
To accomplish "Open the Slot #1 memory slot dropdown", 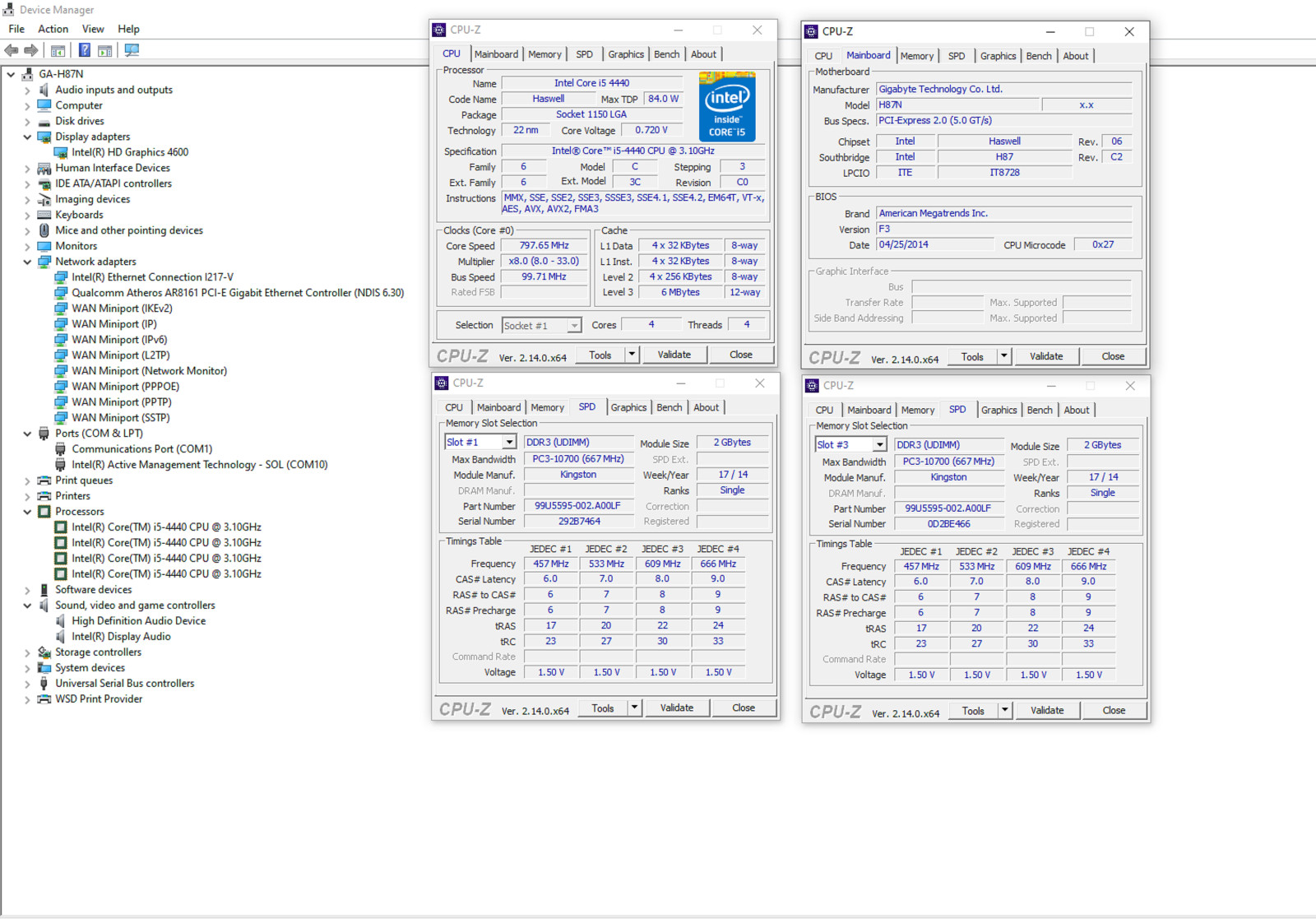I will click(x=509, y=443).
